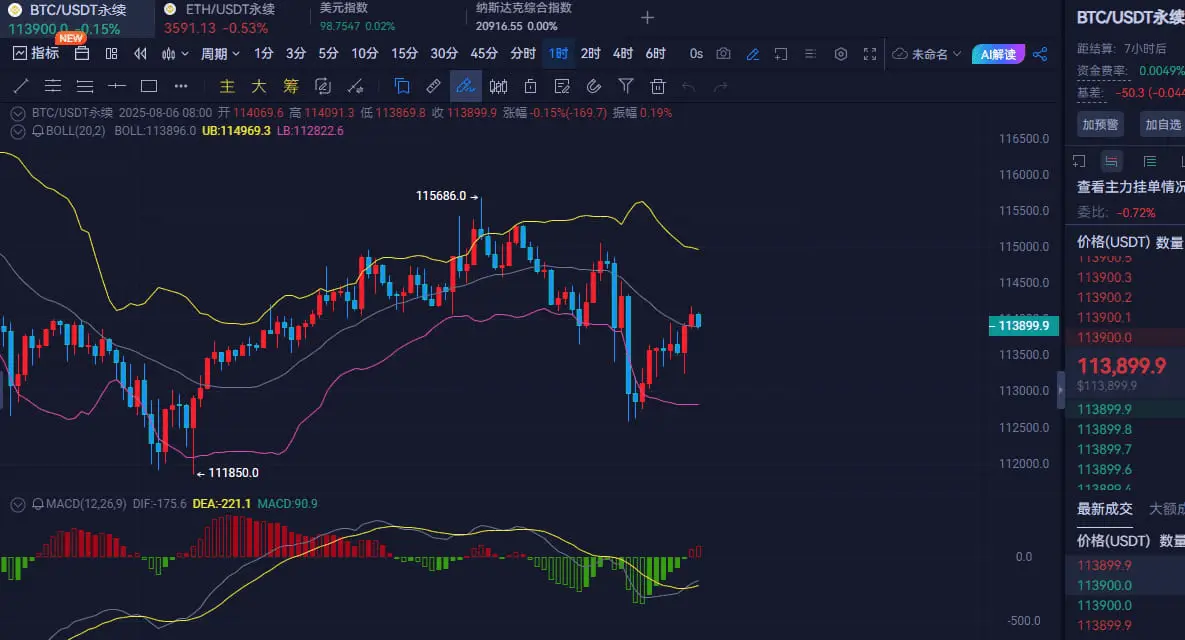Screen dimensions: 1185x640
Task: Open the chart type candlestick dropdown
Action: [x=175, y=54]
